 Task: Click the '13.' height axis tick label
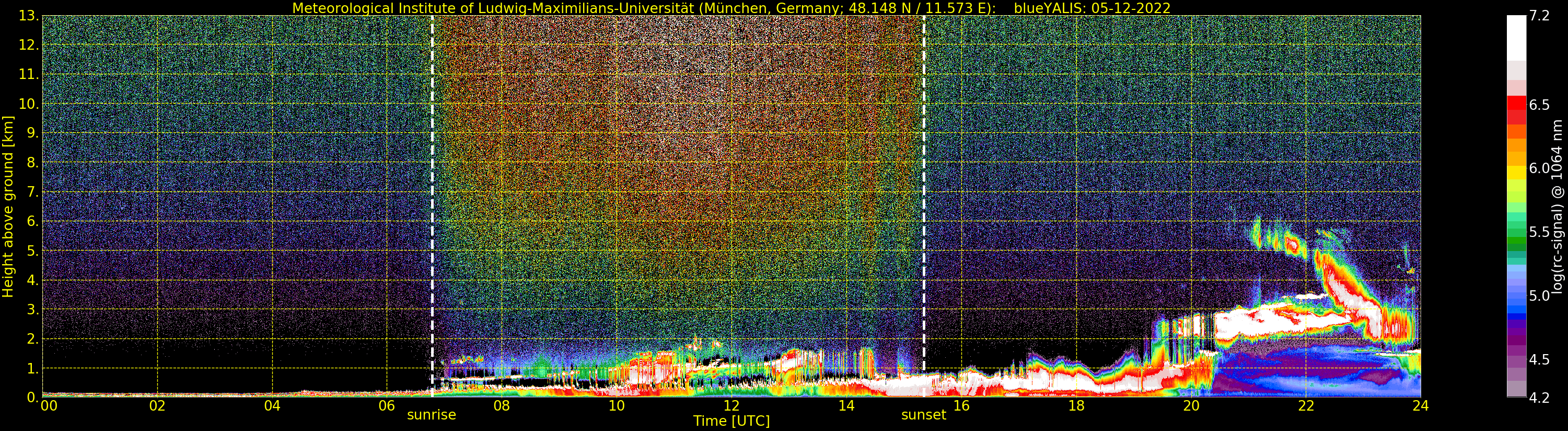point(29,16)
